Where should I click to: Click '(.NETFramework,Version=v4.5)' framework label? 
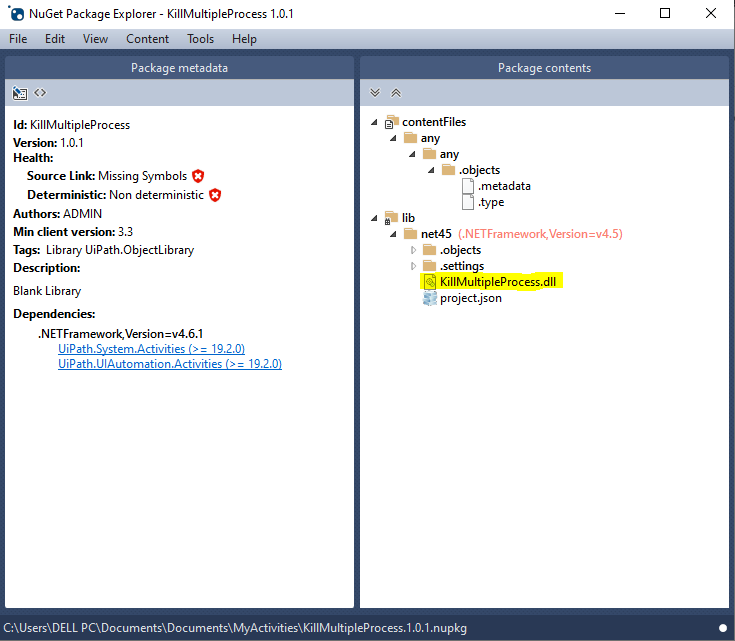(x=540, y=234)
